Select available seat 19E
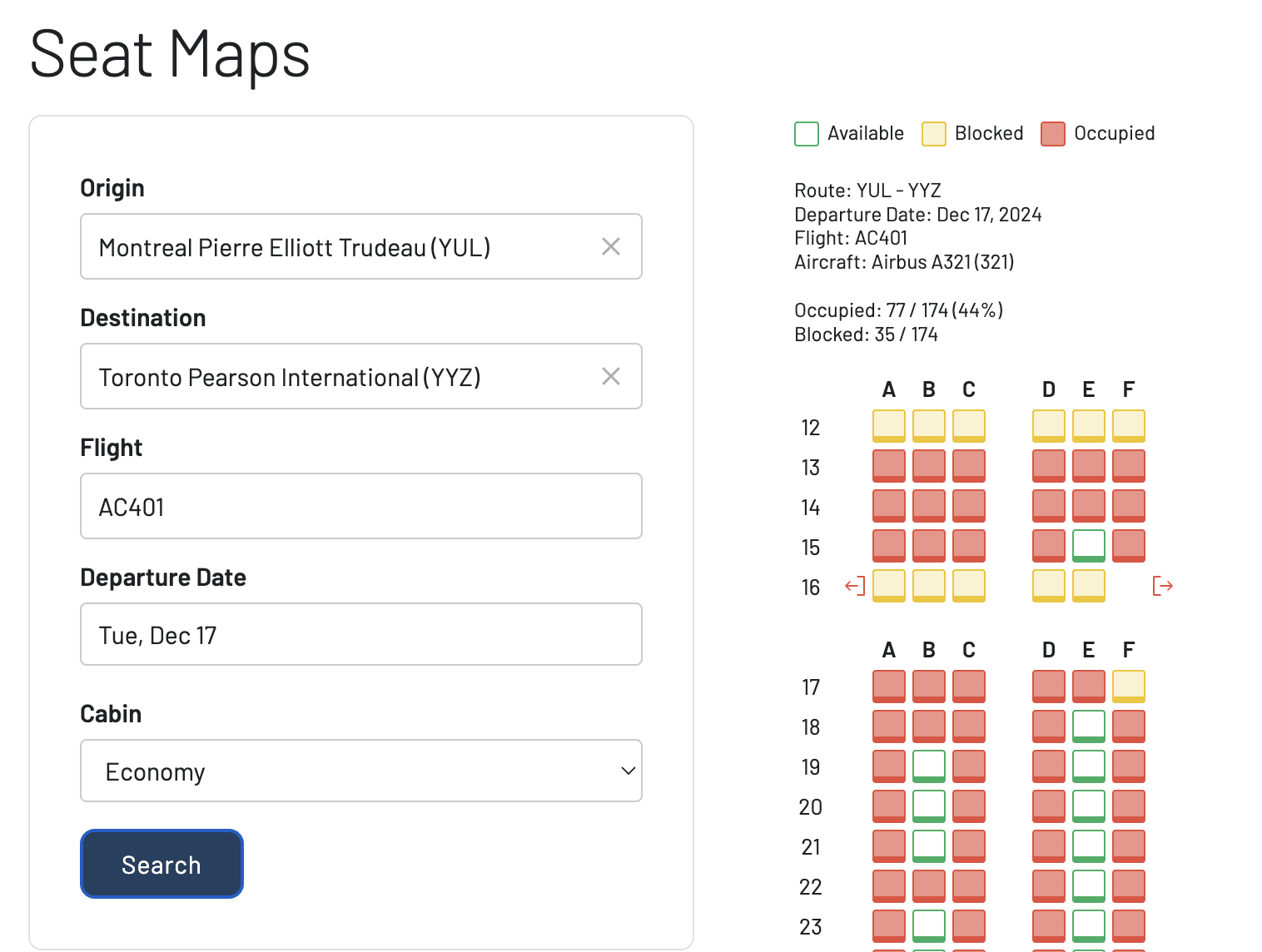Screen dimensions: 1262x952 coord(1089,766)
